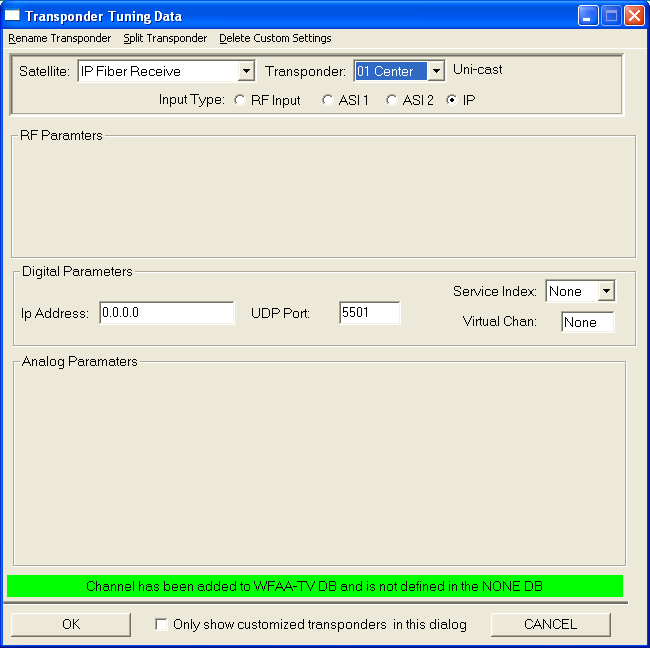The height and width of the screenshot is (648, 650).
Task: Open the Satellite dropdown list
Action: (x=246, y=71)
